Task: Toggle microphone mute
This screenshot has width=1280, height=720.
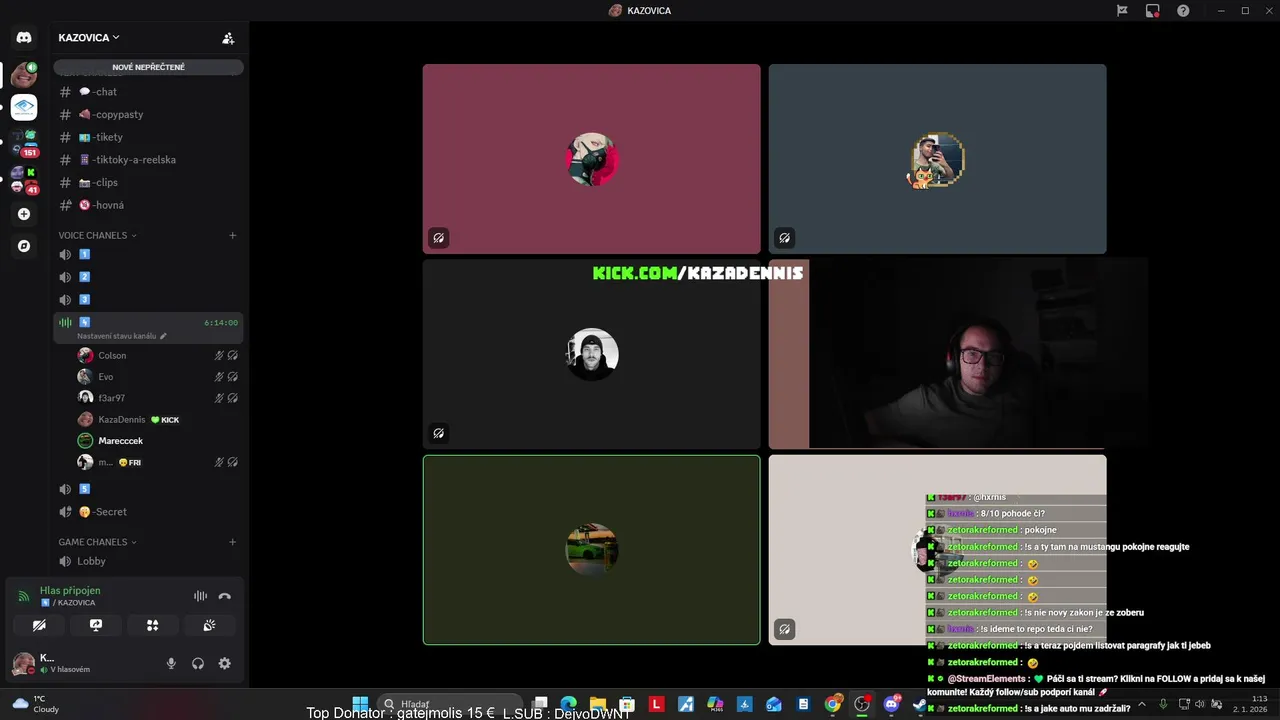Action: click(x=171, y=663)
